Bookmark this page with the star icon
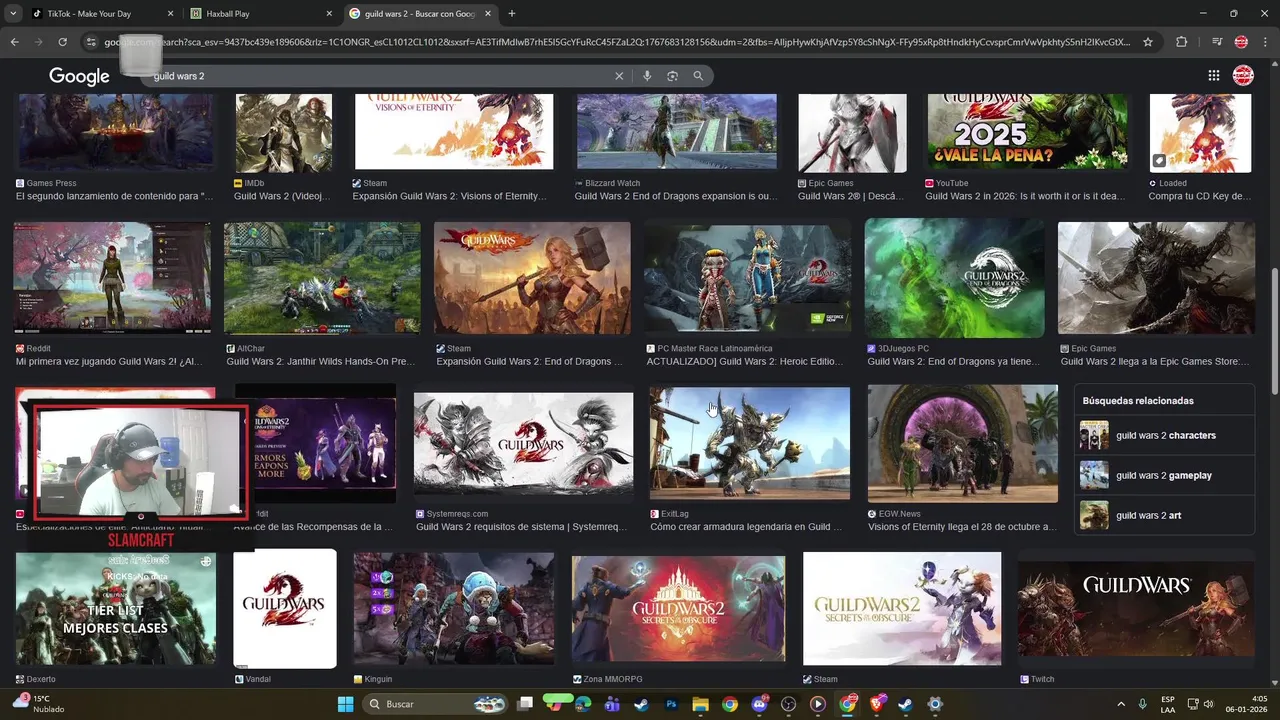Viewport: 1280px width, 720px height. 1148,42
